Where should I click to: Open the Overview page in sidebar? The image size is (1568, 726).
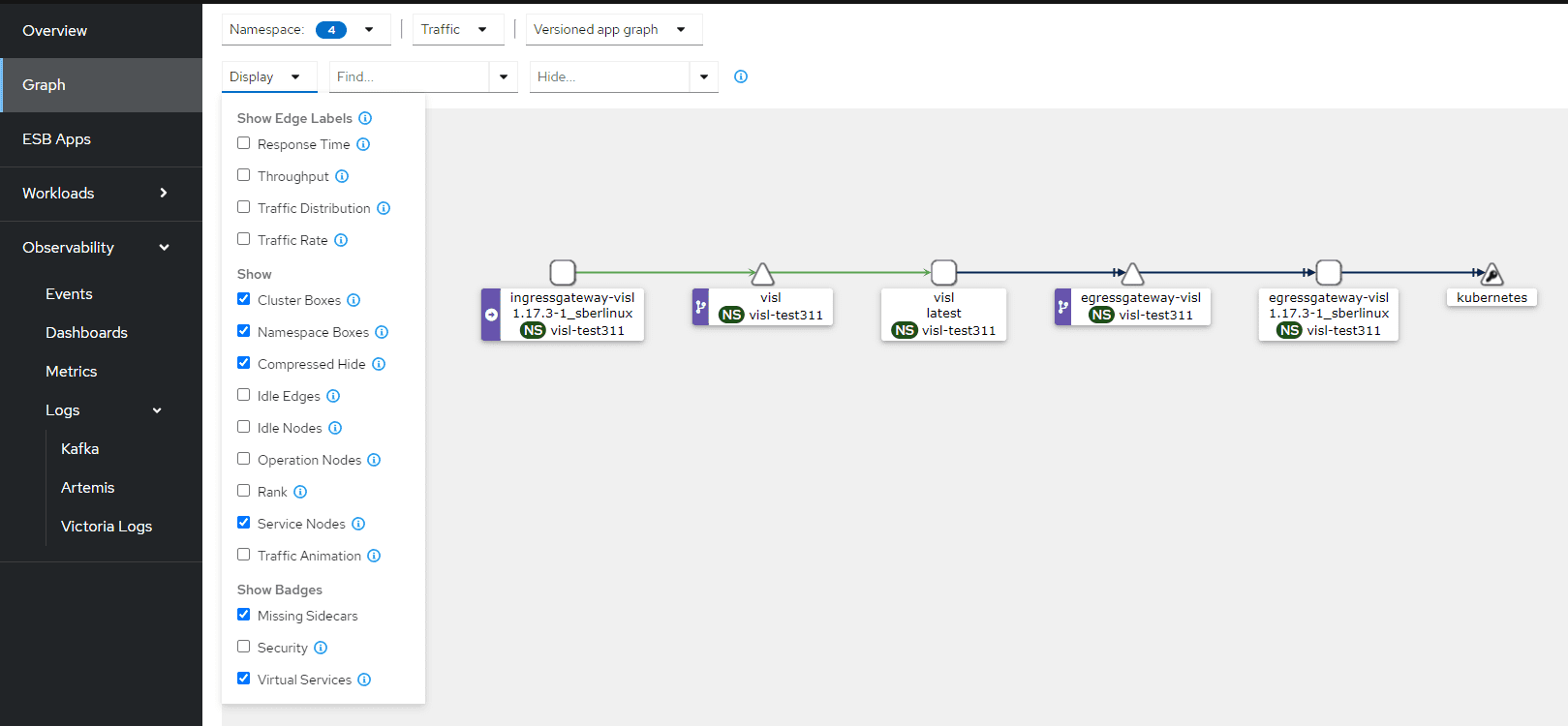point(55,31)
